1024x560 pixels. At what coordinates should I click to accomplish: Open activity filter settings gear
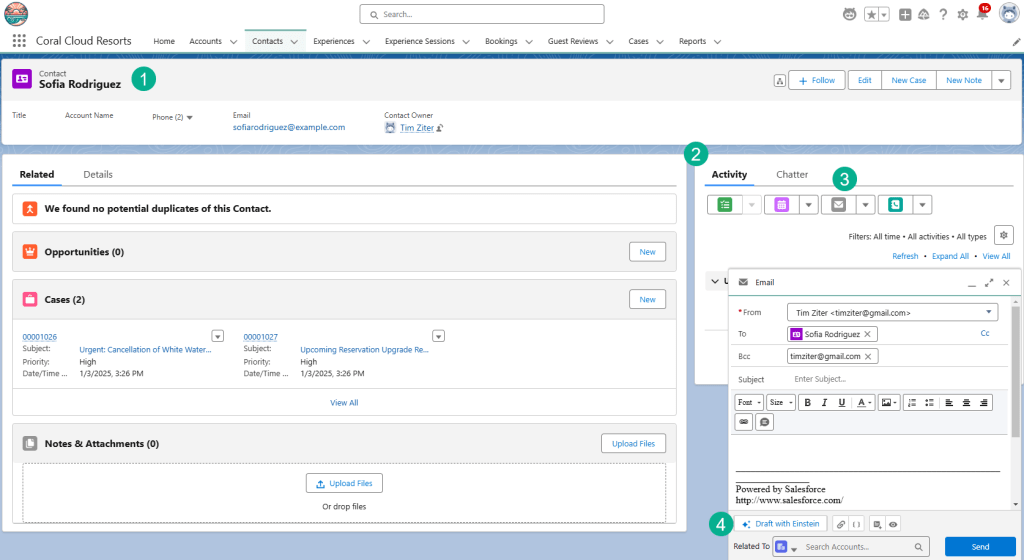(1004, 235)
